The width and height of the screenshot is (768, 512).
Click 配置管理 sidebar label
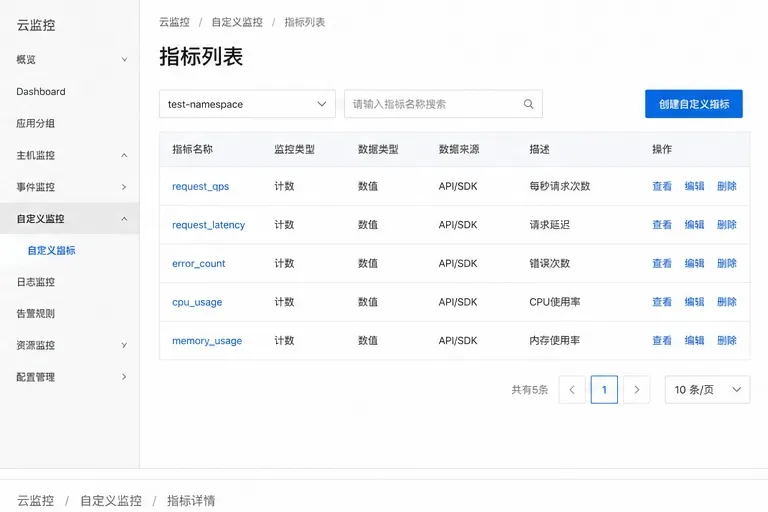[35, 377]
